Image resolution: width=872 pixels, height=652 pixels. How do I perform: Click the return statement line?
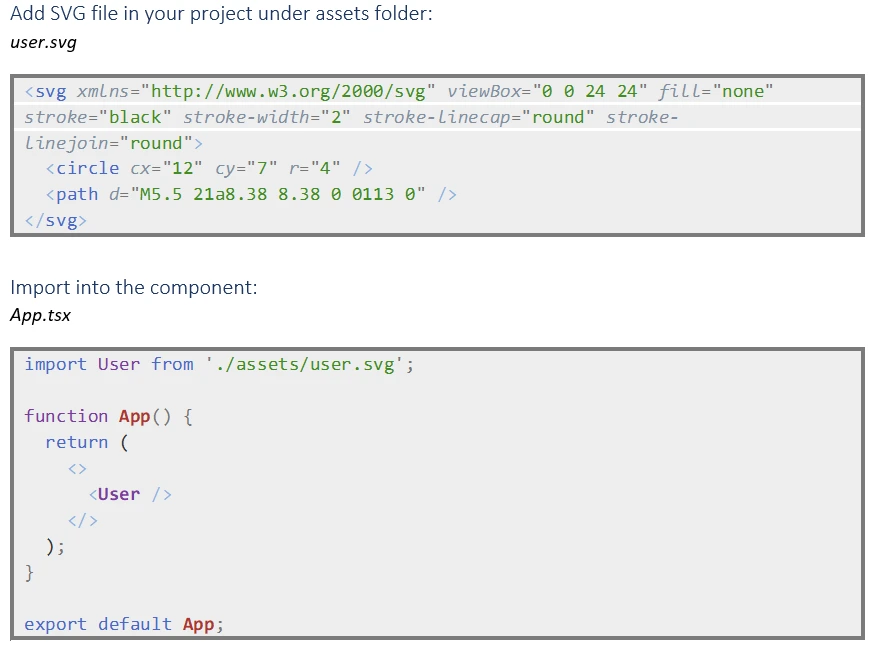coord(87,442)
